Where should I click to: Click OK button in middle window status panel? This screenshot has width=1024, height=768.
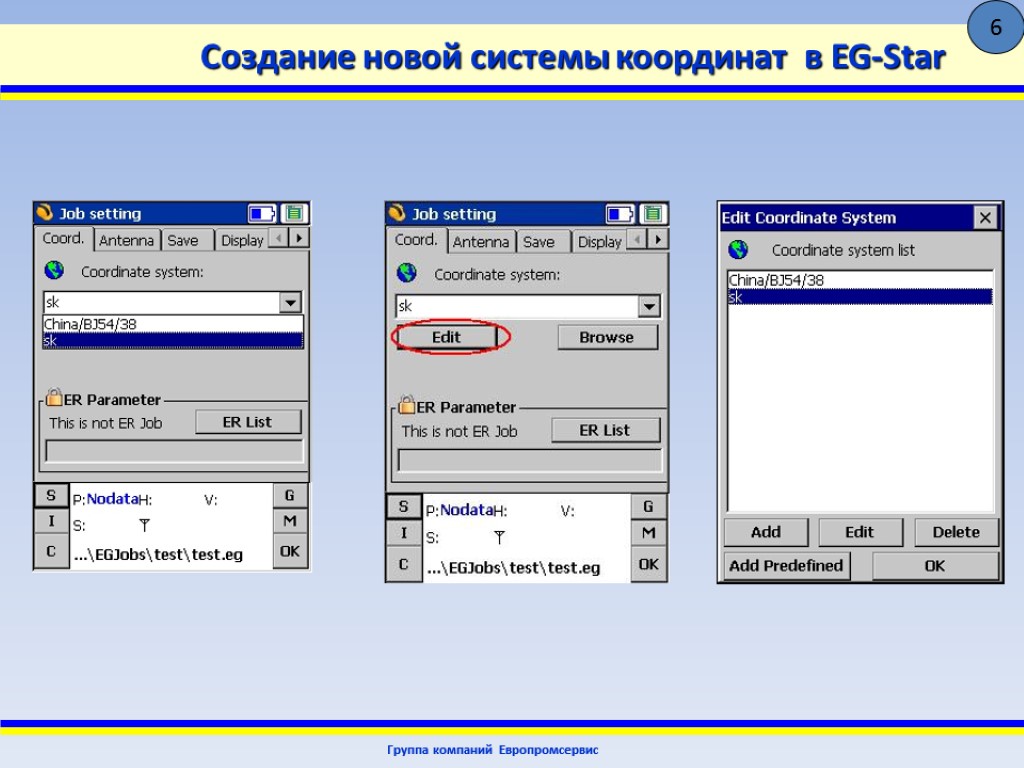pyautogui.click(x=648, y=564)
